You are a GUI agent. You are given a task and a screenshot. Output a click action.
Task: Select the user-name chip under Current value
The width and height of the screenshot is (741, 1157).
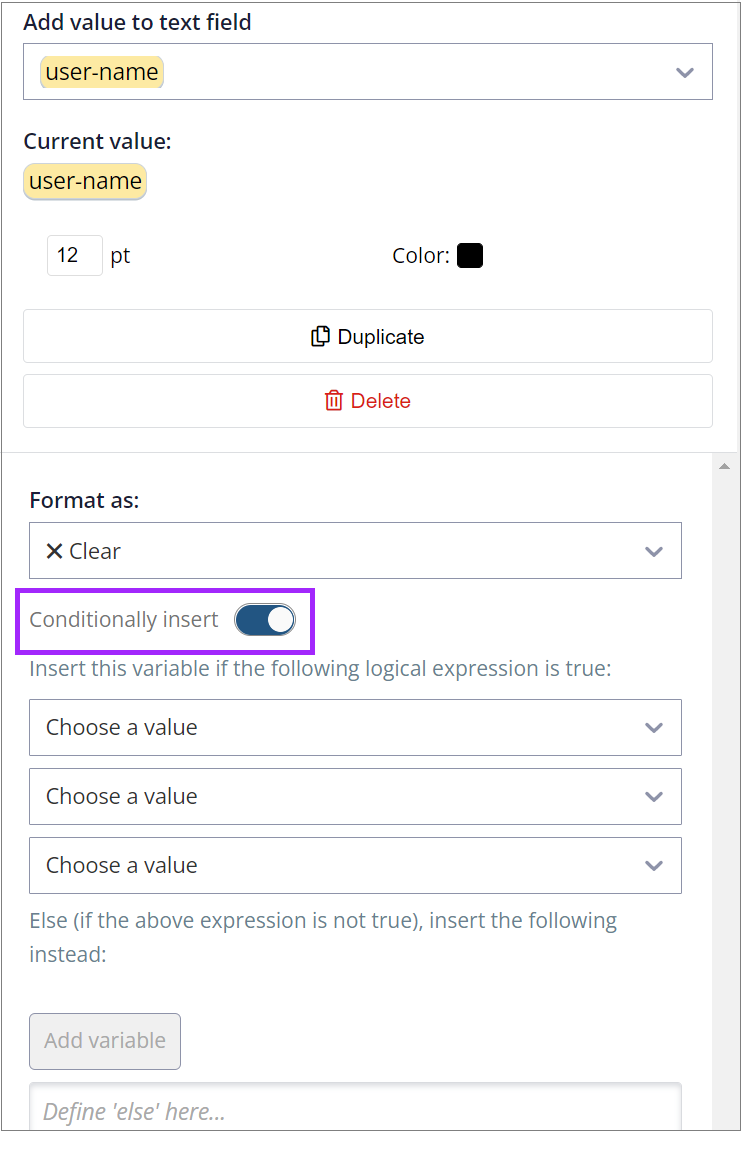tap(84, 181)
